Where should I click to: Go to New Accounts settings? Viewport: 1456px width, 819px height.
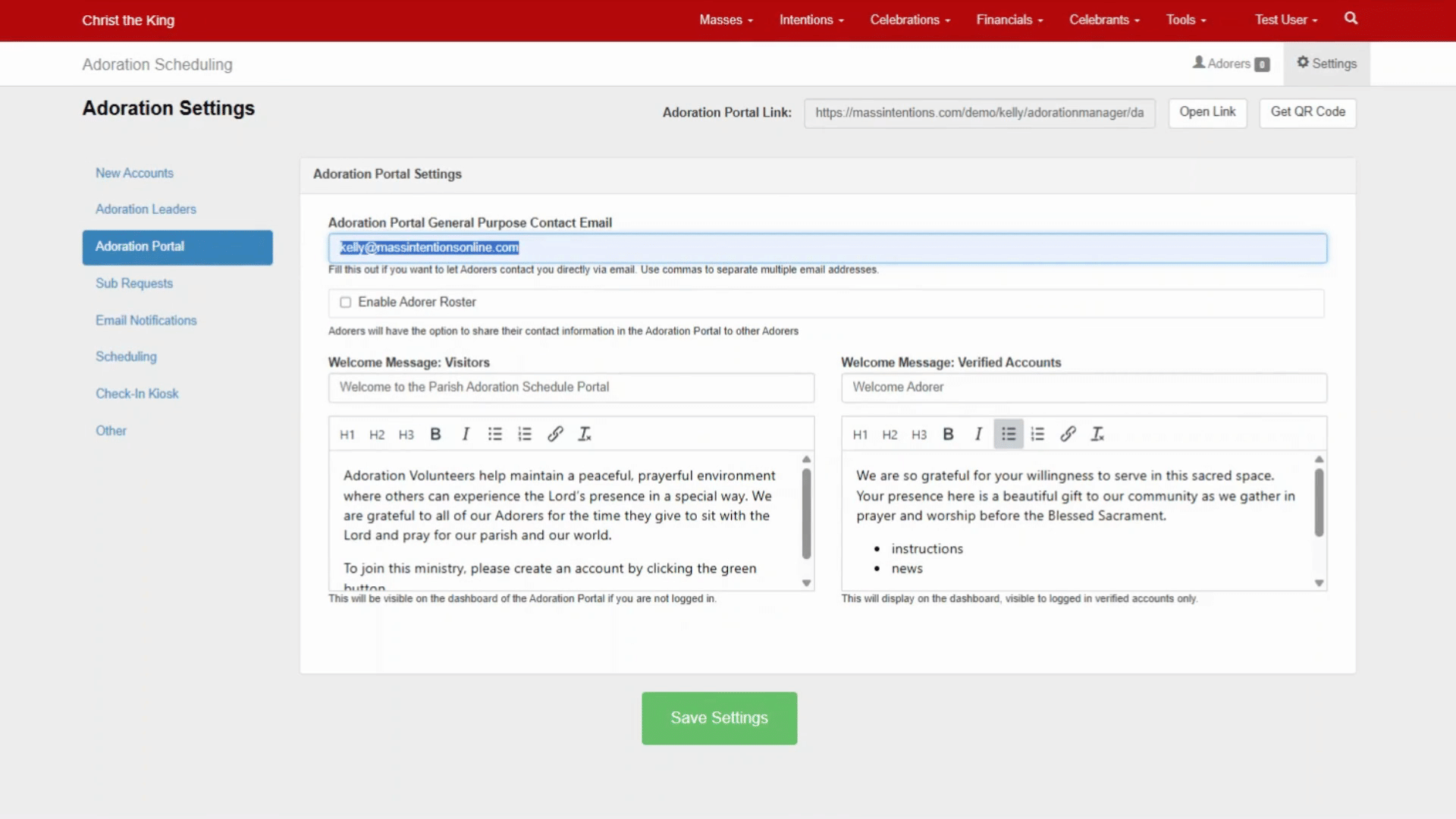134,174
